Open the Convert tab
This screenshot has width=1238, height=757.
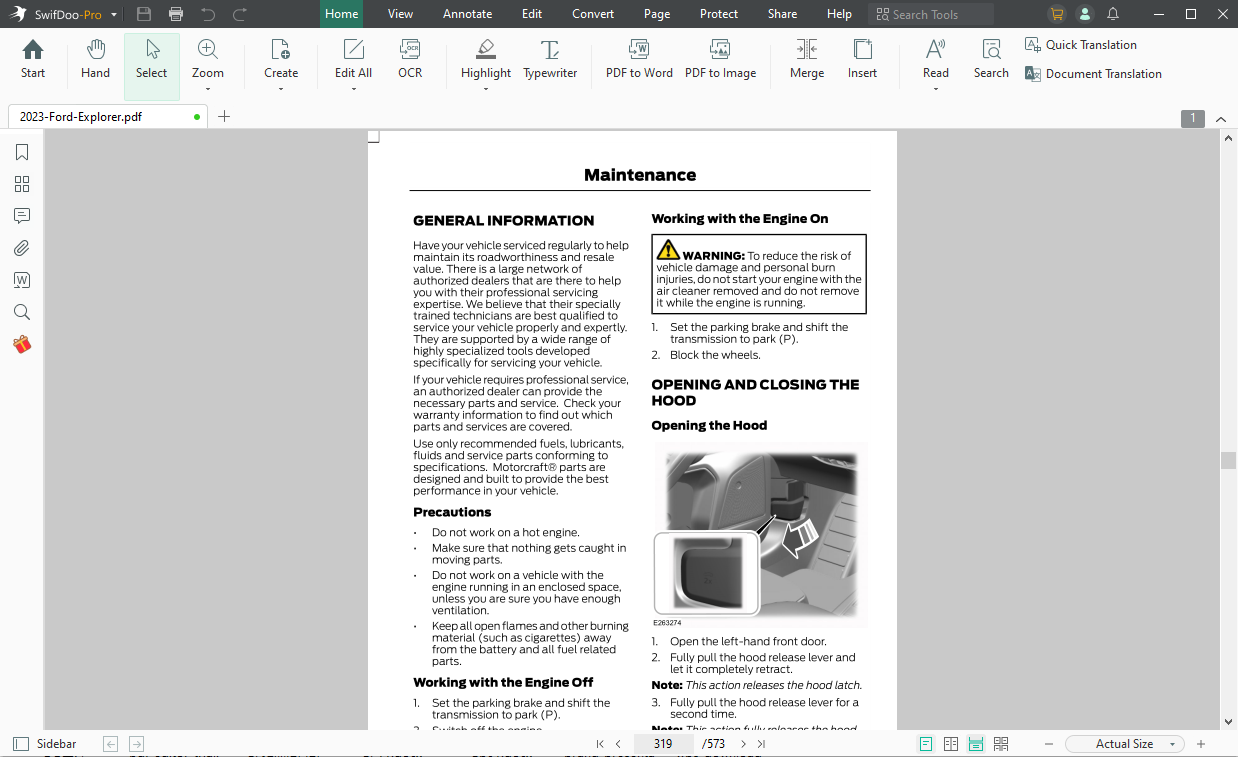pyautogui.click(x=593, y=14)
